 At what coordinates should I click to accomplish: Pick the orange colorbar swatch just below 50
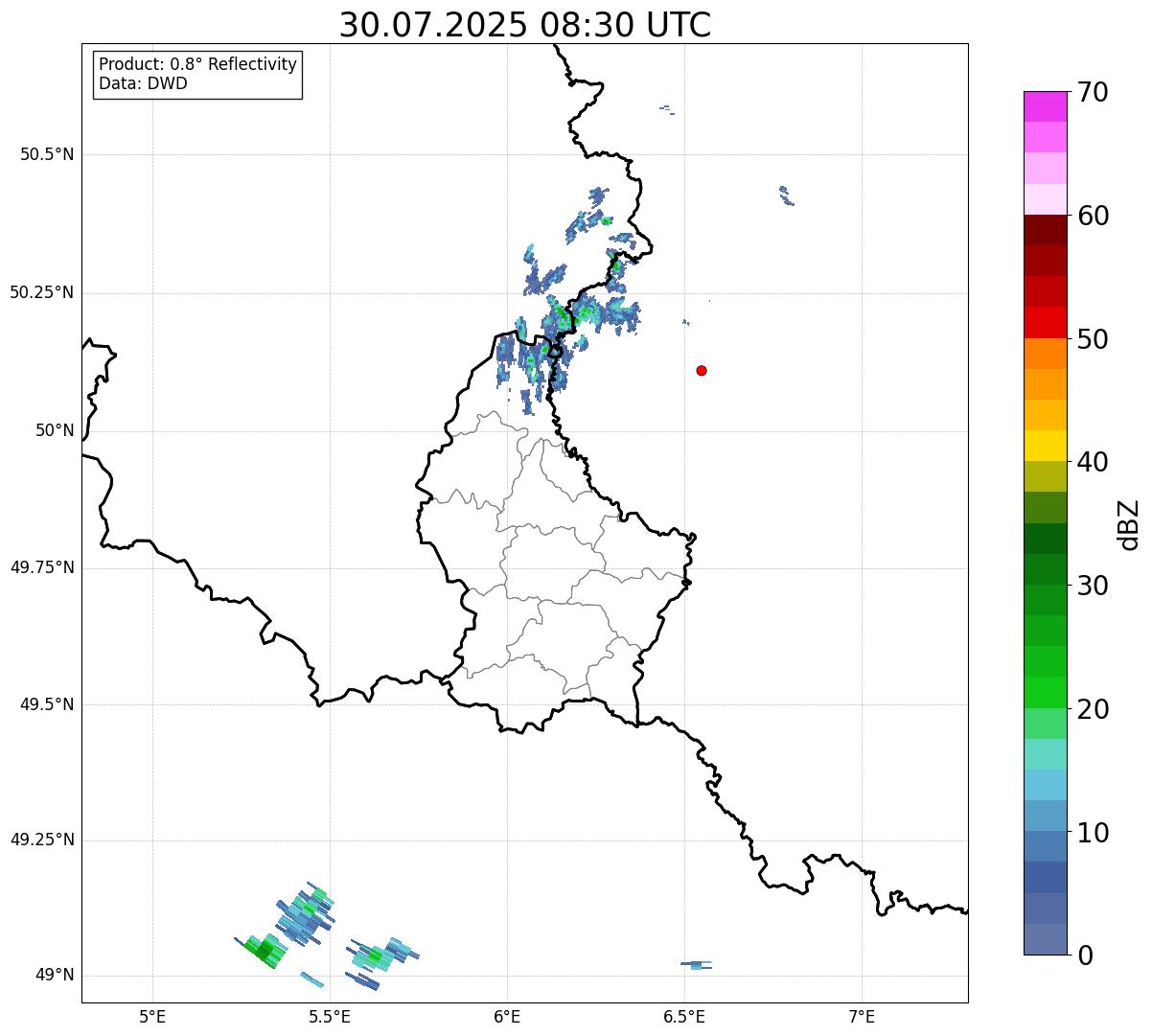tap(1046, 354)
